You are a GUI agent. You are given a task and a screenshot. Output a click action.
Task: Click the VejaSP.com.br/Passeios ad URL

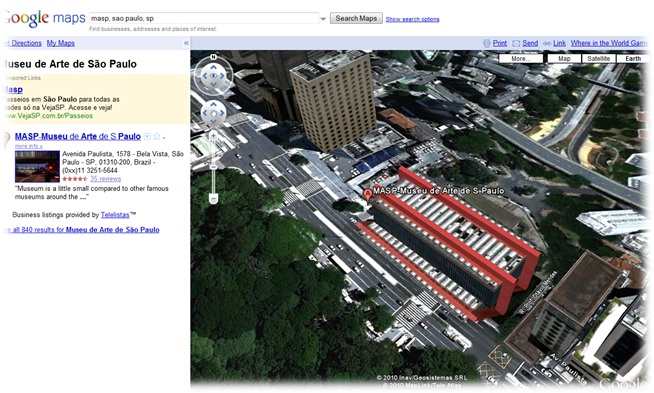point(49,116)
